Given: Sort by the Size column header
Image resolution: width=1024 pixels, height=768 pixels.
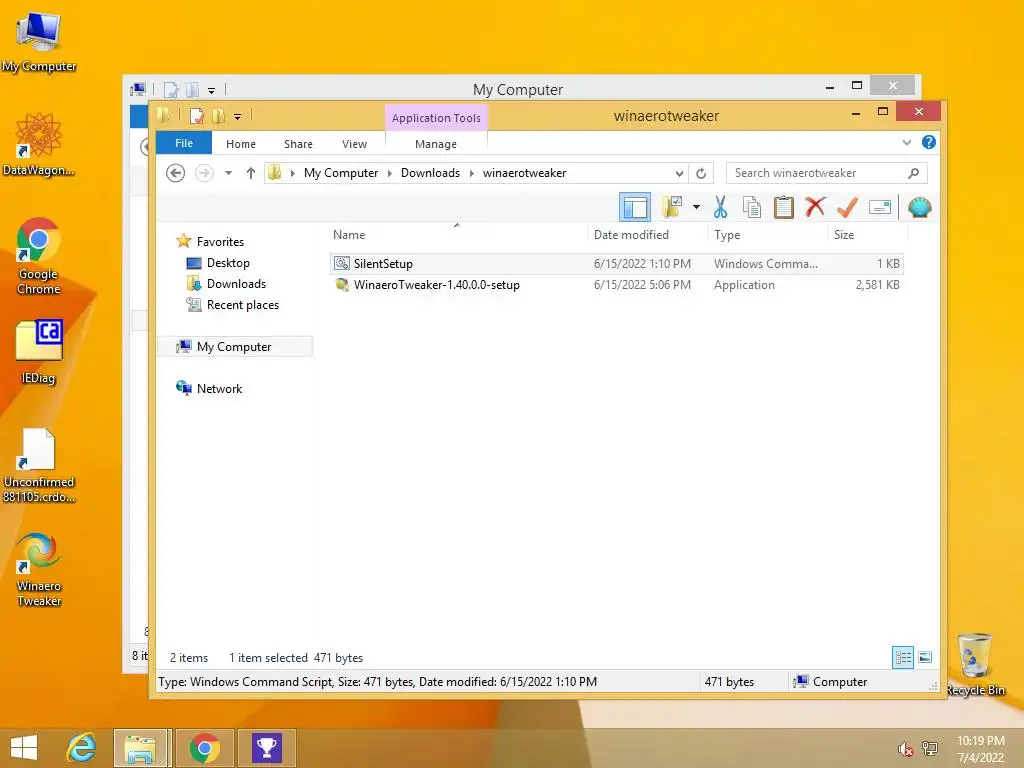Looking at the screenshot, I should click(868, 234).
